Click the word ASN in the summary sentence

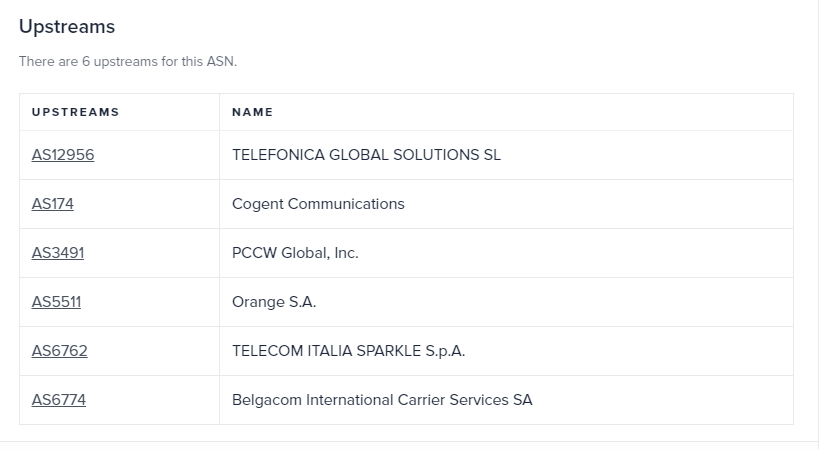coord(221,62)
